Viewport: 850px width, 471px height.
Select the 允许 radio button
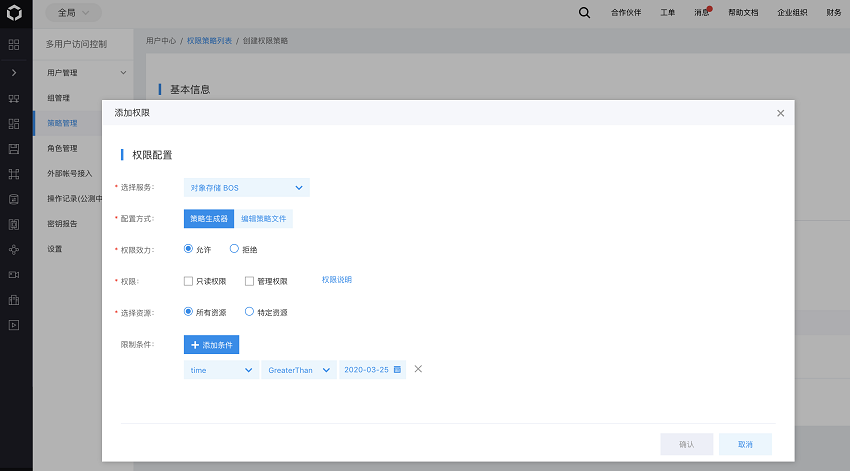(188, 249)
